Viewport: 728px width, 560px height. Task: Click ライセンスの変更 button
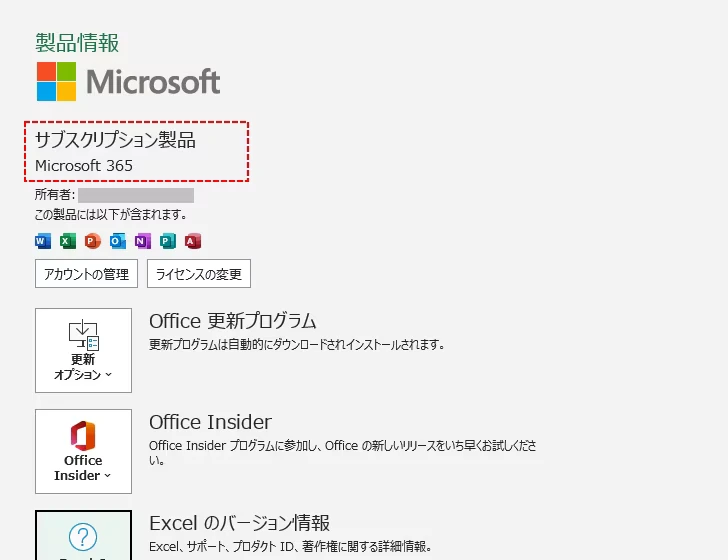199,273
